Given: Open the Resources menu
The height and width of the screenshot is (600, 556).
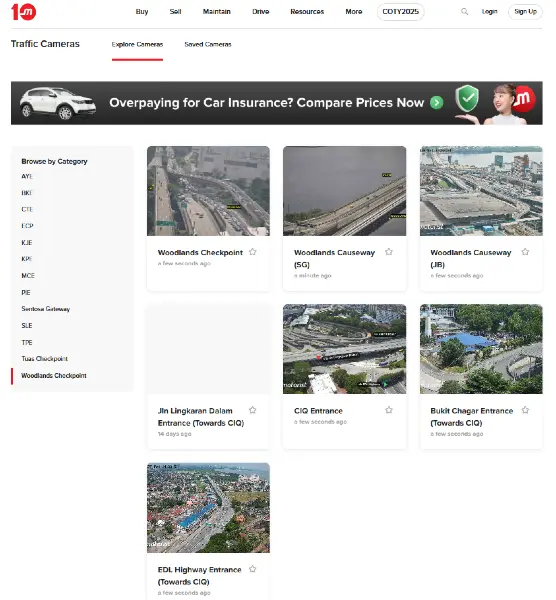Looking at the screenshot, I should (307, 11).
